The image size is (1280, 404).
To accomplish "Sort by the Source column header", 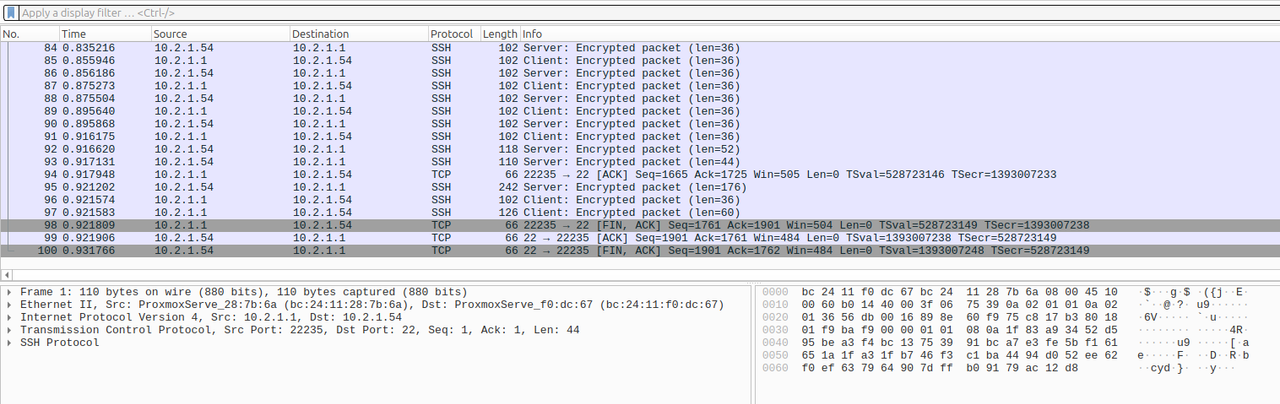I will (x=219, y=34).
